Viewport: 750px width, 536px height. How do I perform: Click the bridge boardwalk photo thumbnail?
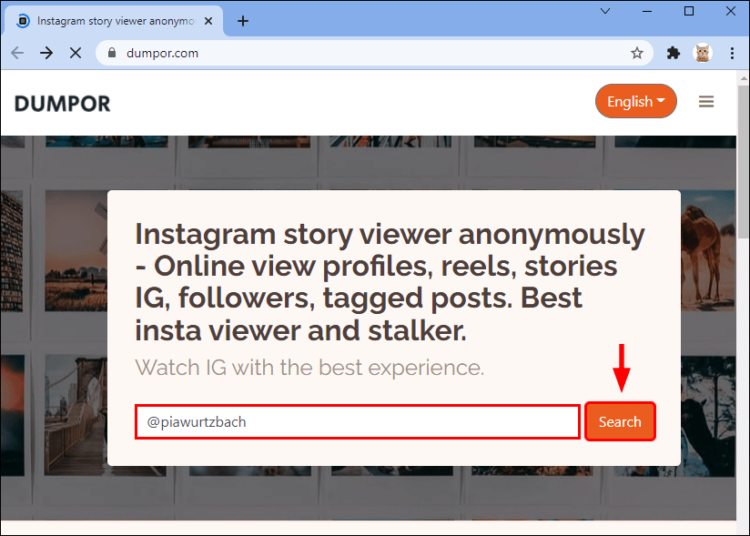click(x=76, y=415)
